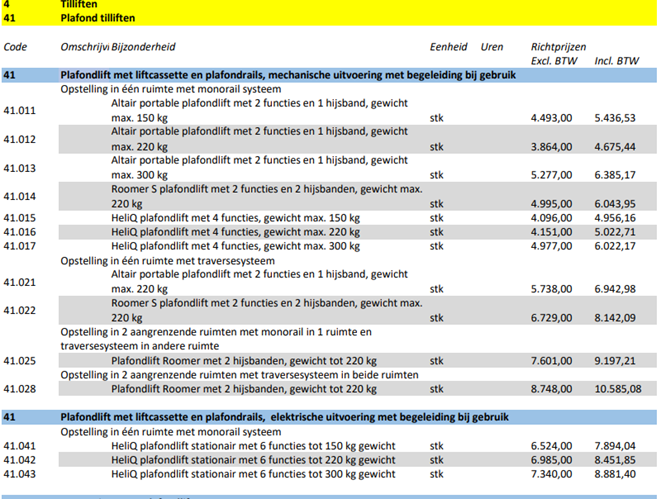
Task: Select price 3.864,00
Action: (551, 147)
